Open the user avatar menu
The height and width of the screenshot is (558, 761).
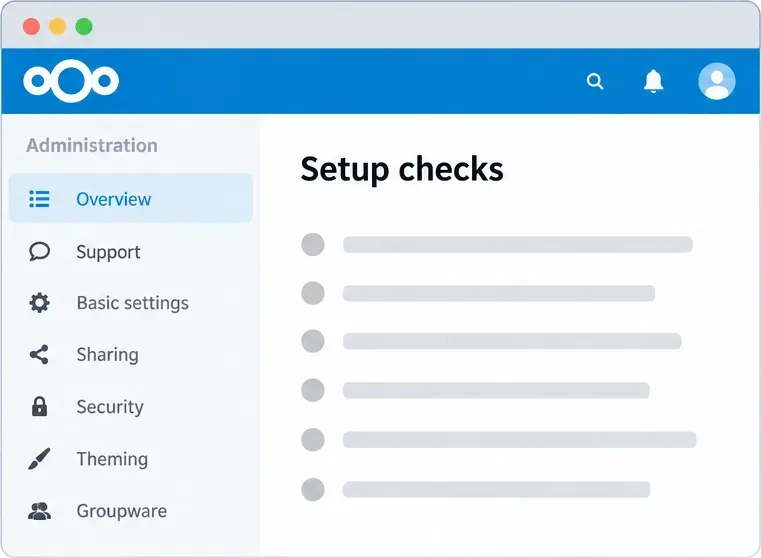coord(716,81)
